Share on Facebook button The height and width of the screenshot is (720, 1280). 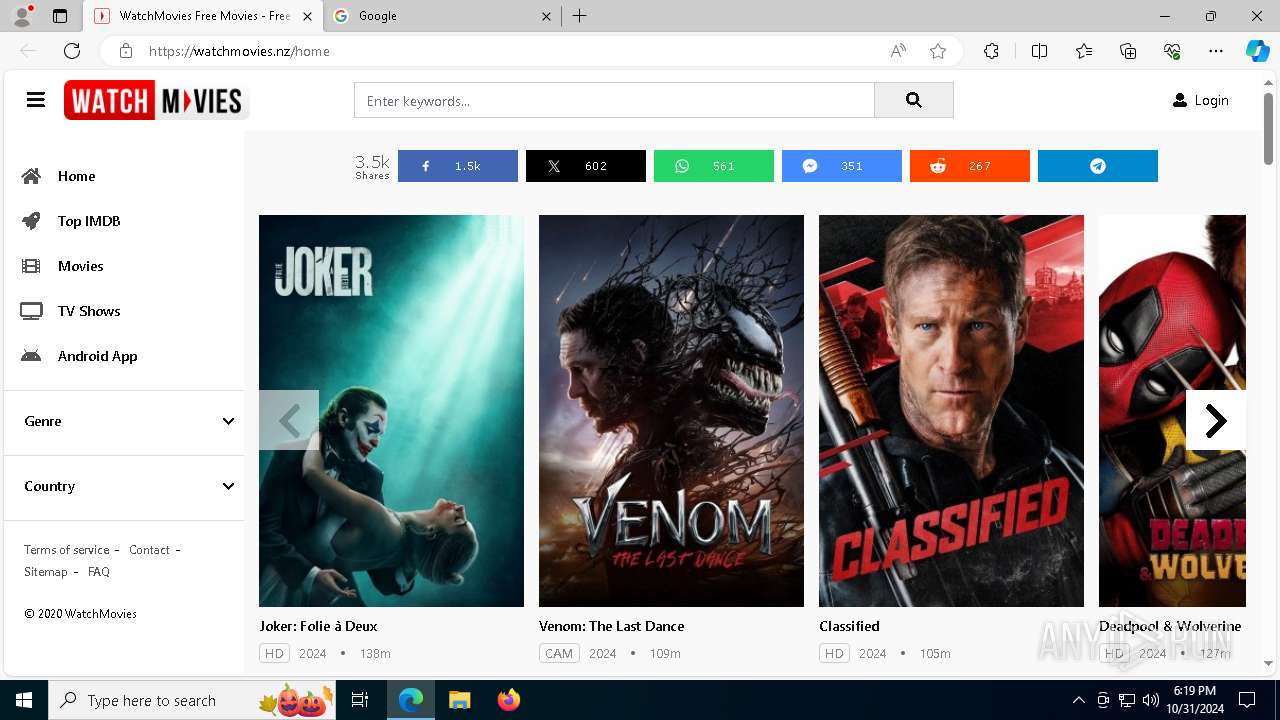458,166
